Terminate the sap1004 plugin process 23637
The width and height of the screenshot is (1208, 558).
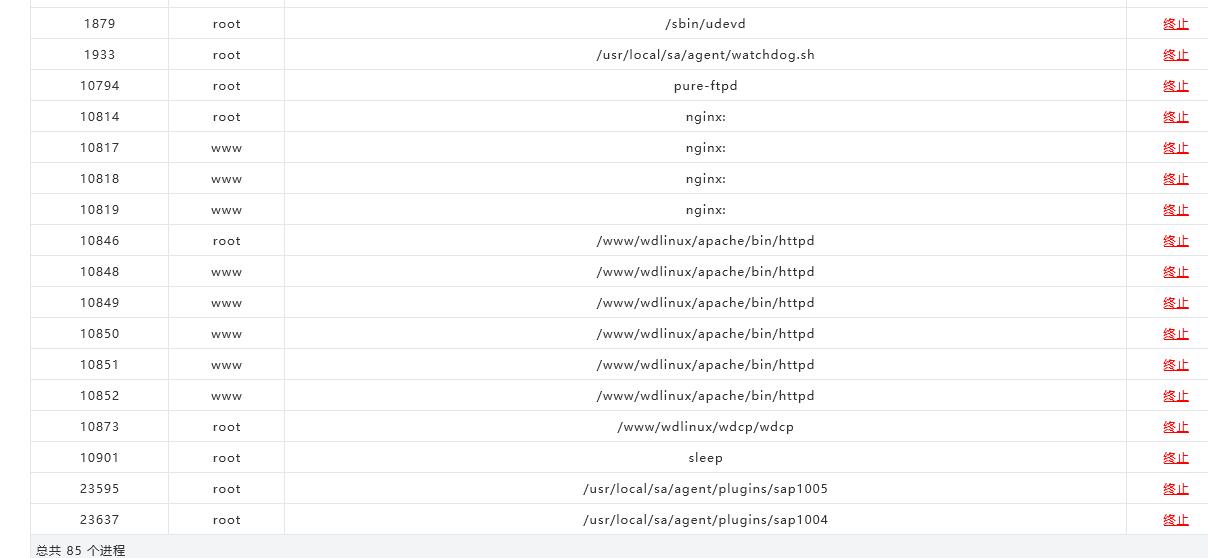pos(1176,520)
